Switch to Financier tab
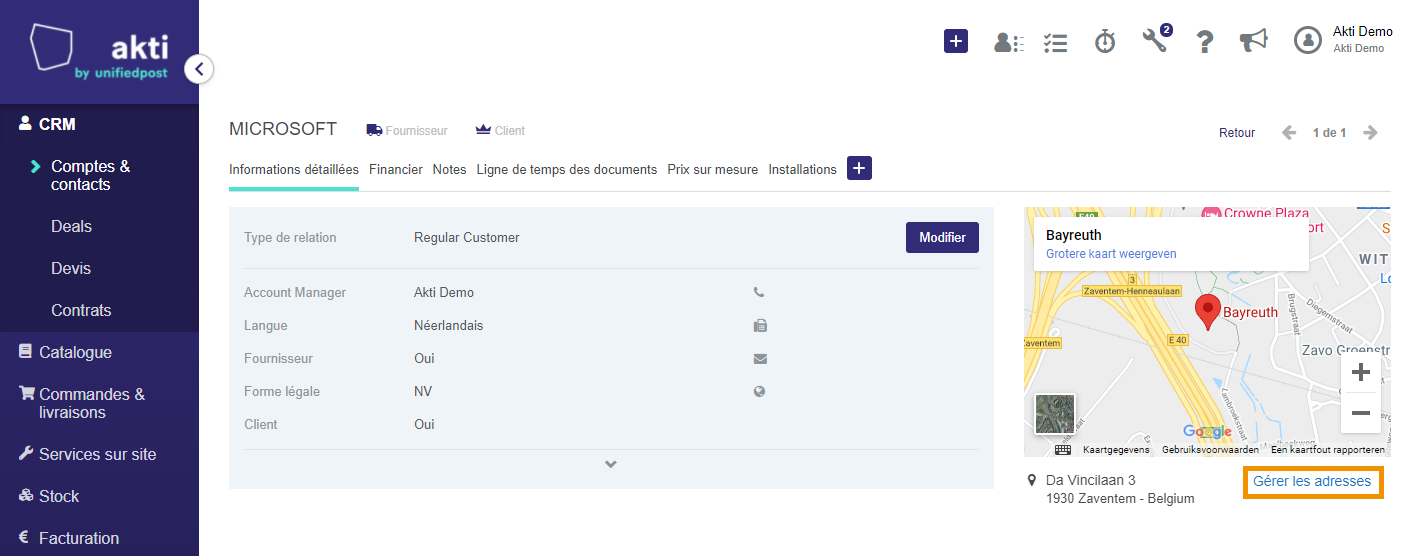 pos(396,169)
